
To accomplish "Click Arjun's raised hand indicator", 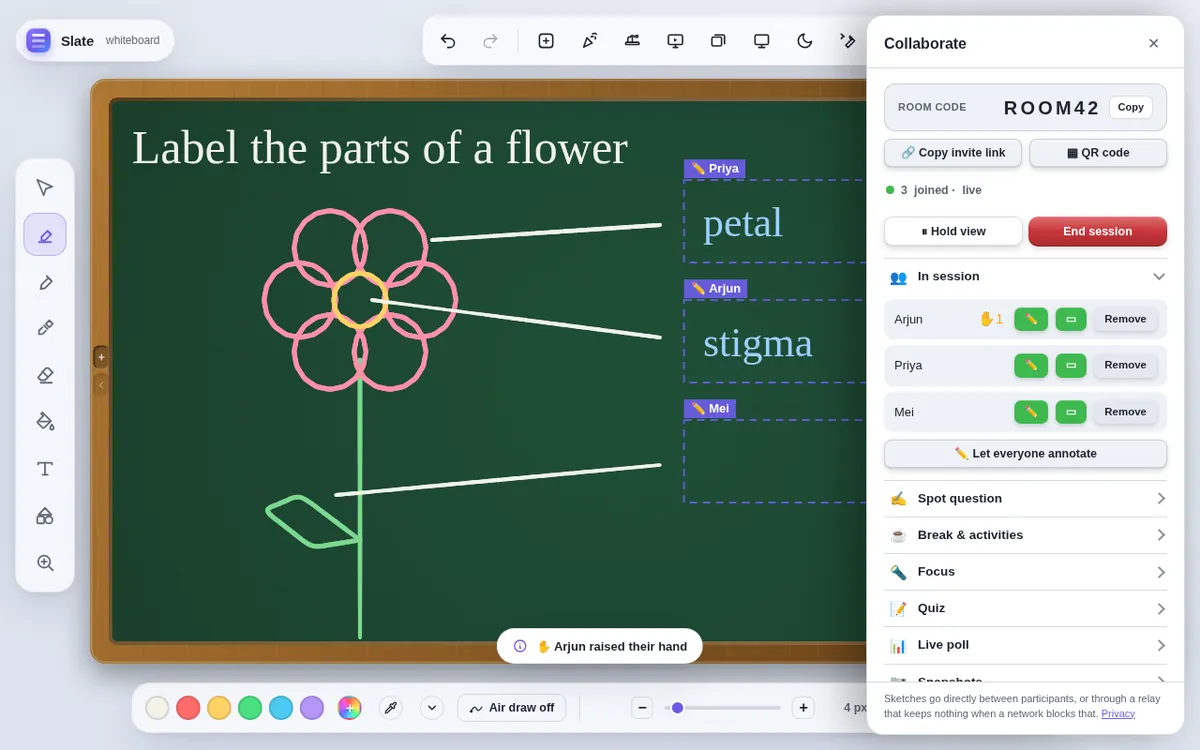I will coord(990,319).
